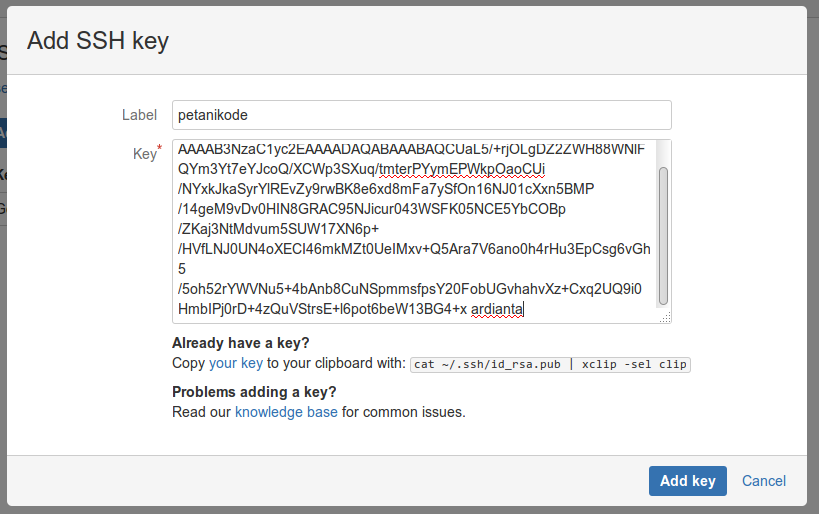819x514 pixels.
Task: Click the "Key" field label text
Action: point(143,154)
